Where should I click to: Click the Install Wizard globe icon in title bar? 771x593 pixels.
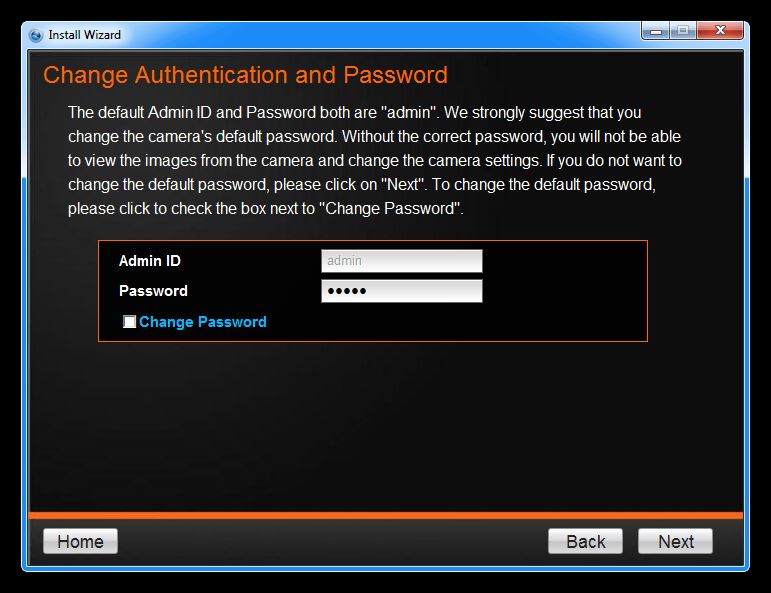click(35, 35)
